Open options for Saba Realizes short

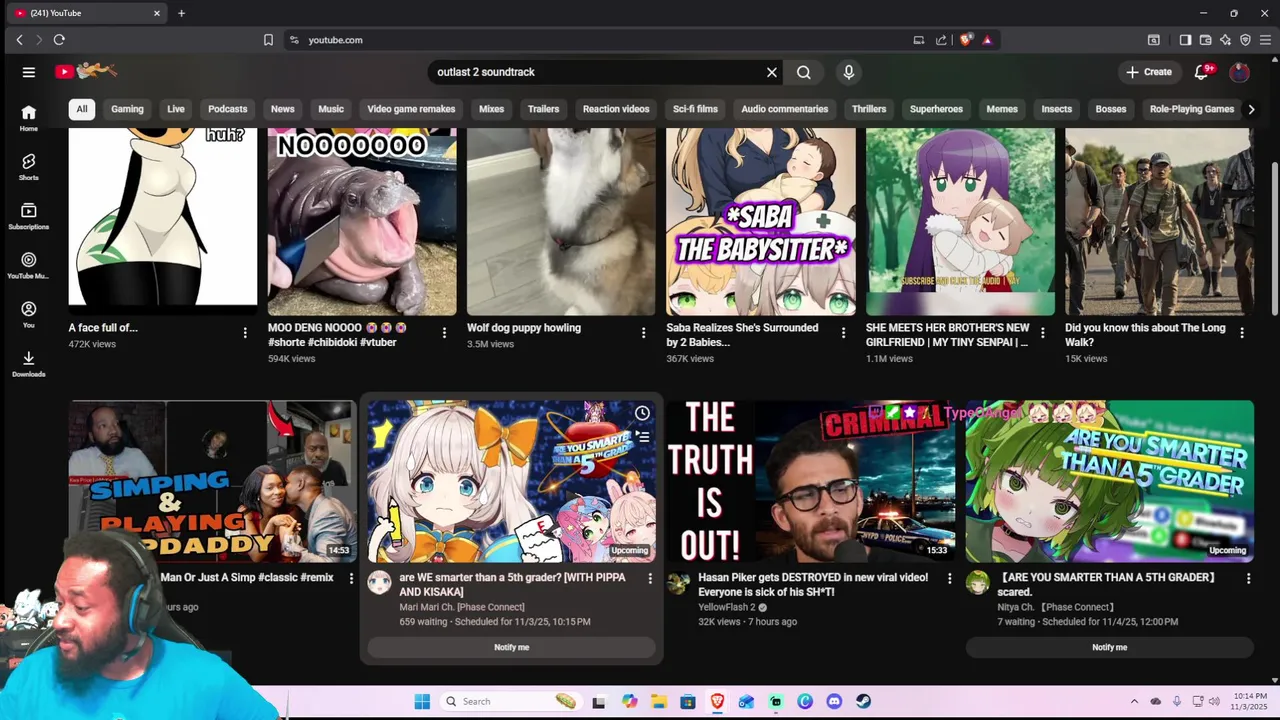click(843, 333)
